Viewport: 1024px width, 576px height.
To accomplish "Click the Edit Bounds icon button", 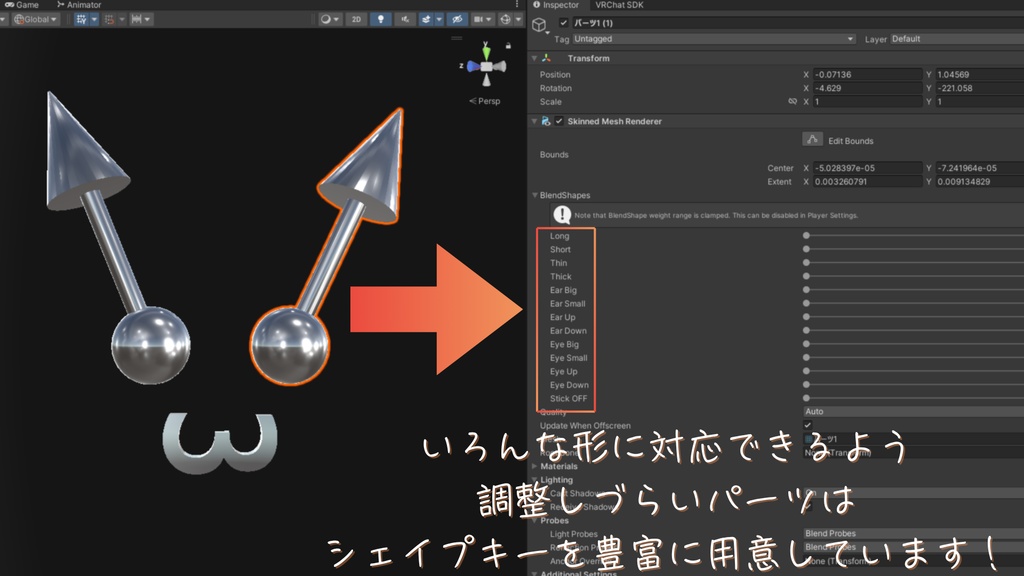I will pyautogui.click(x=812, y=140).
